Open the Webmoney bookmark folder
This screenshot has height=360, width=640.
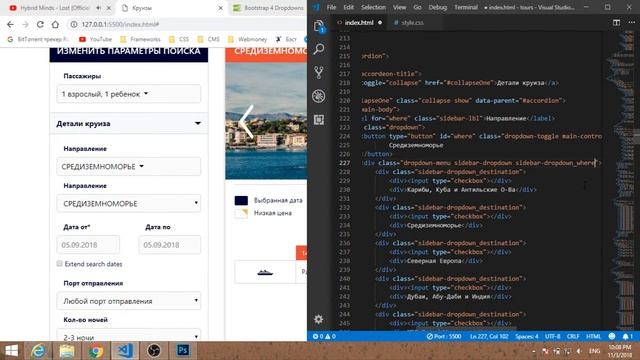point(247,39)
